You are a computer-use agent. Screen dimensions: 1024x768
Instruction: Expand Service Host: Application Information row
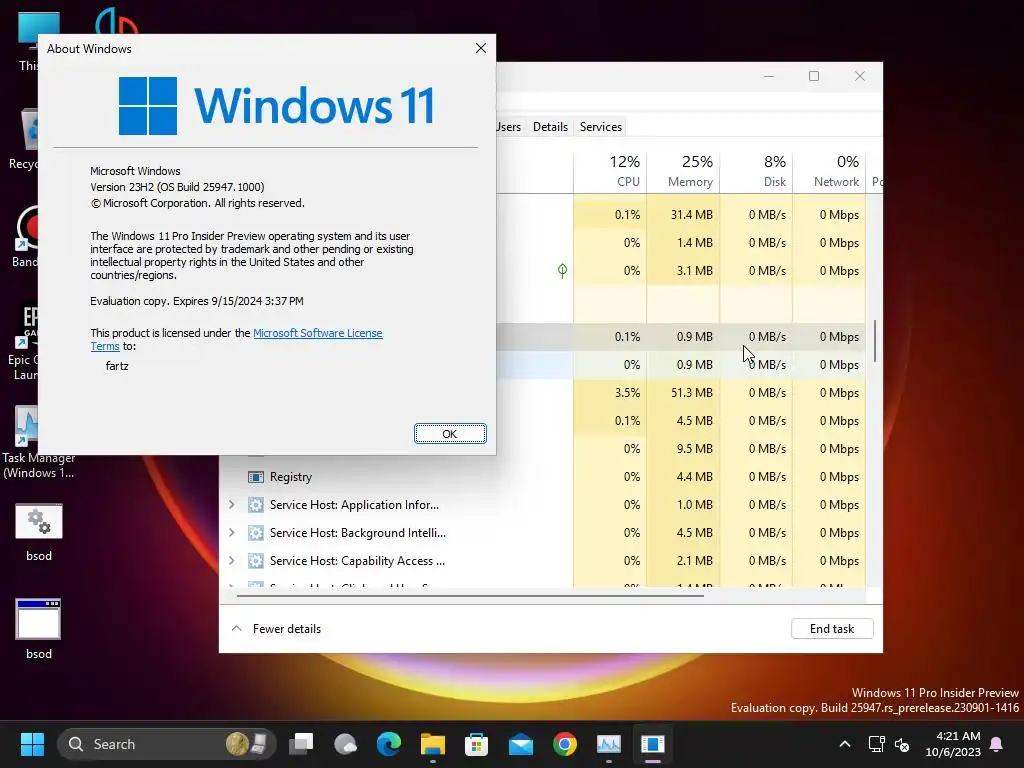click(x=232, y=505)
